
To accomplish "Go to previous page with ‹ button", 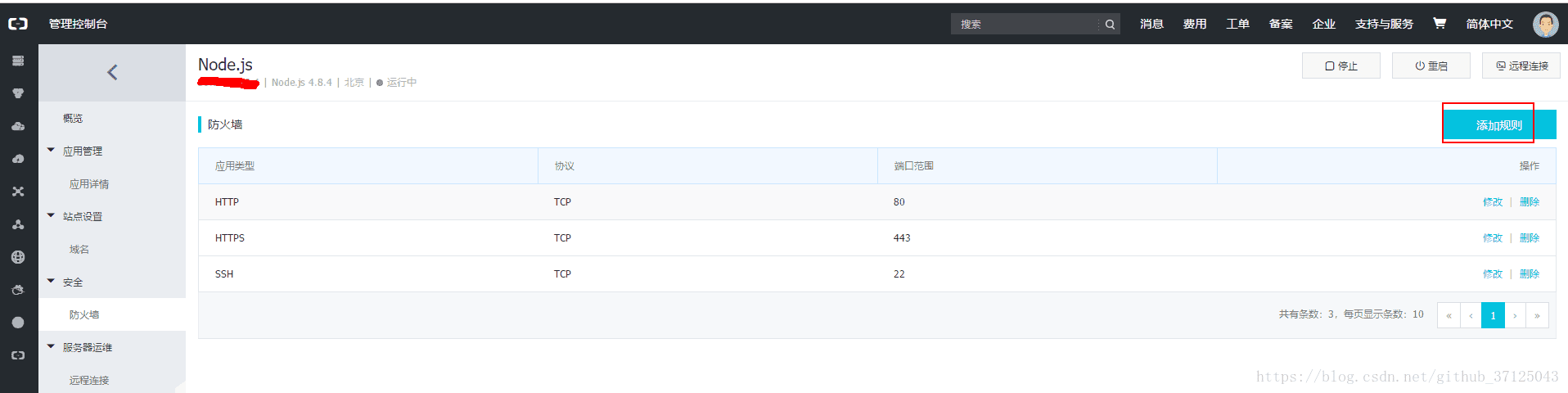I will coord(1471,315).
